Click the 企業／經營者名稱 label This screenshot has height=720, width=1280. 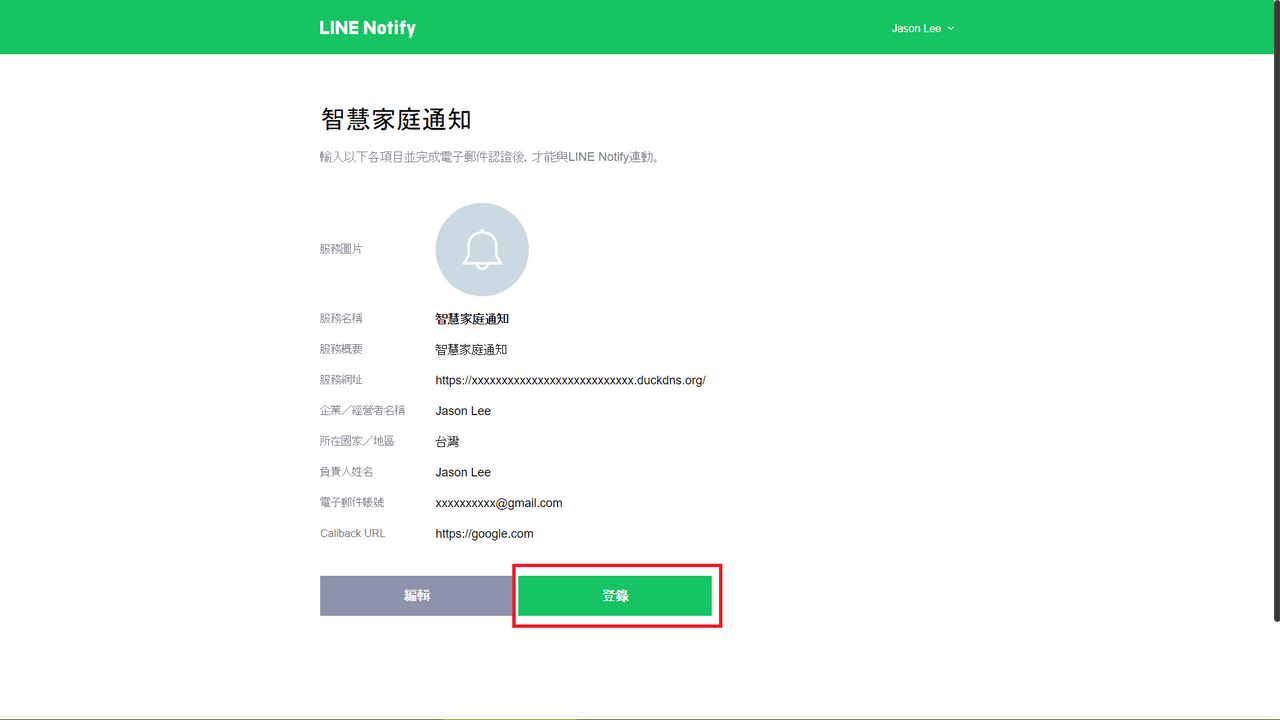click(363, 411)
